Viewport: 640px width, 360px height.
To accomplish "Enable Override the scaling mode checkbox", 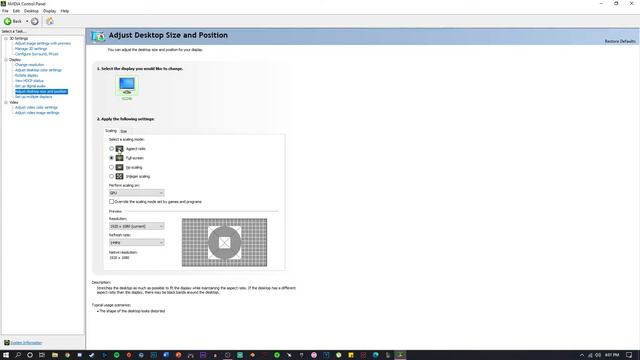I will 111,202.
